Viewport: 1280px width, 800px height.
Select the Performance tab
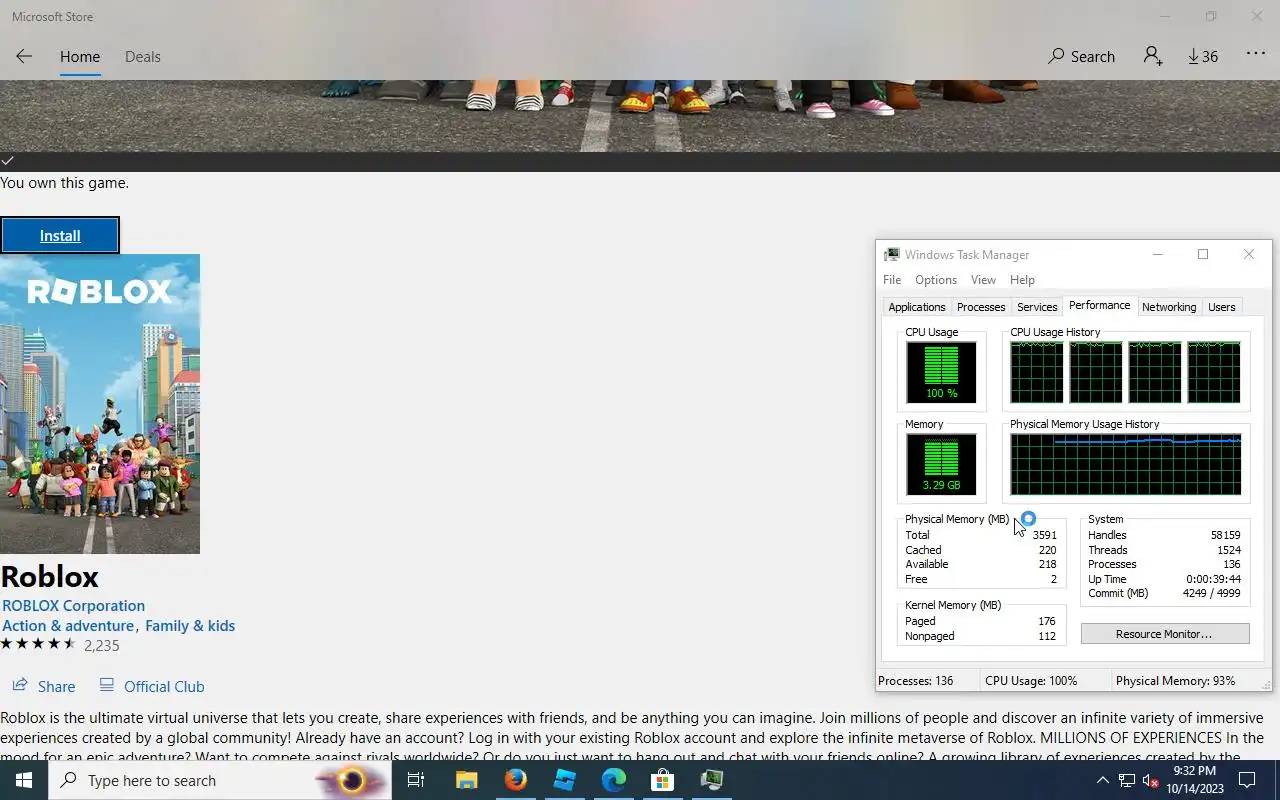pos(1099,305)
